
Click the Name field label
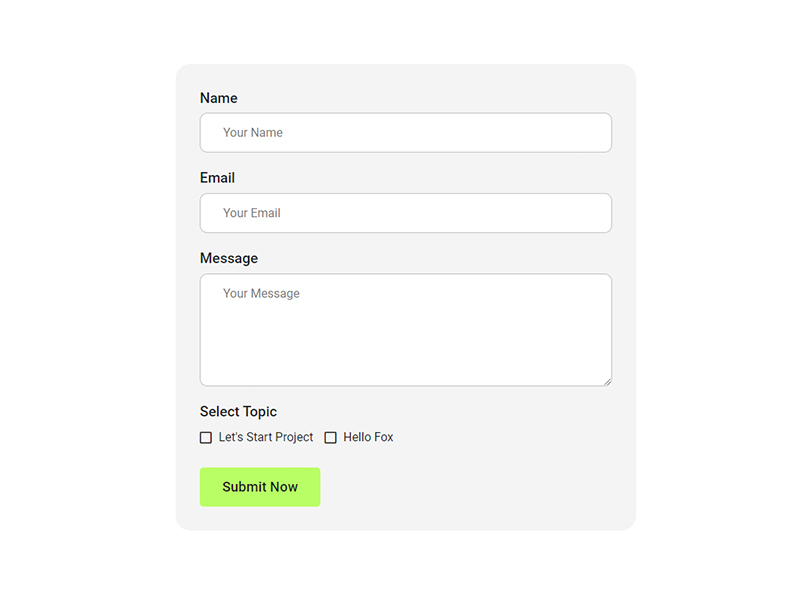click(x=219, y=98)
